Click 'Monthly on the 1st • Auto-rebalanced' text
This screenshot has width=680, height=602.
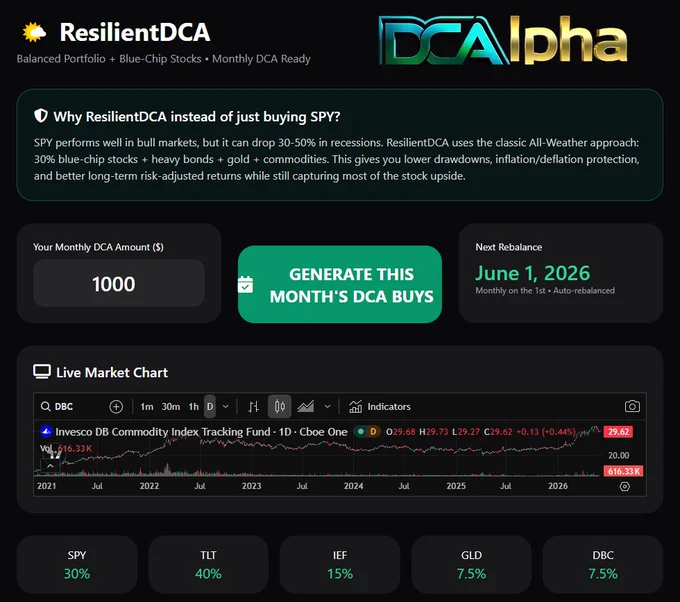[x=545, y=291]
